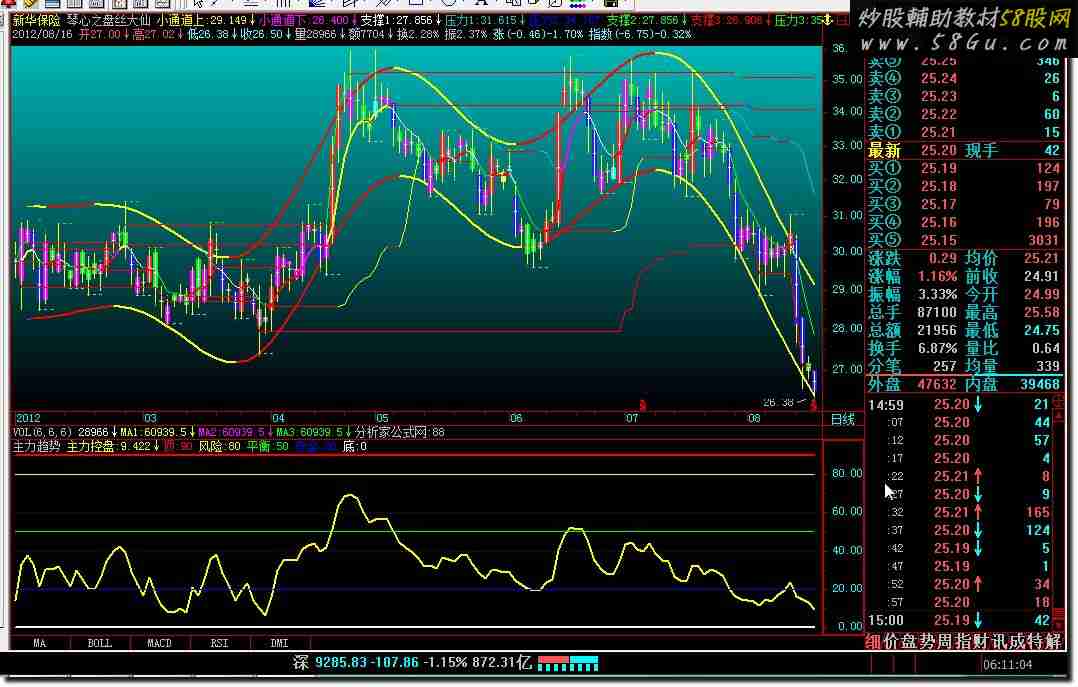The width and height of the screenshot is (1078, 687).
Task: Open the 财 (finance) side panel tab
Action: tap(980, 642)
